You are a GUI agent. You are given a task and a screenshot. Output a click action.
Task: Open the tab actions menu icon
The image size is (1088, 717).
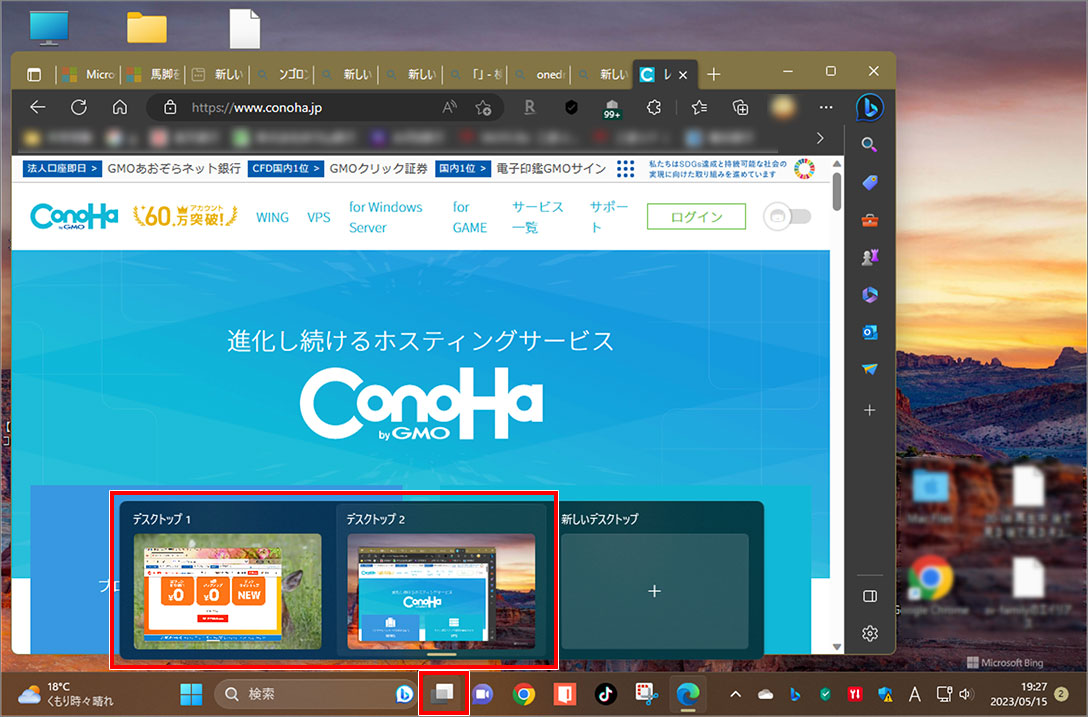point(34,74)
